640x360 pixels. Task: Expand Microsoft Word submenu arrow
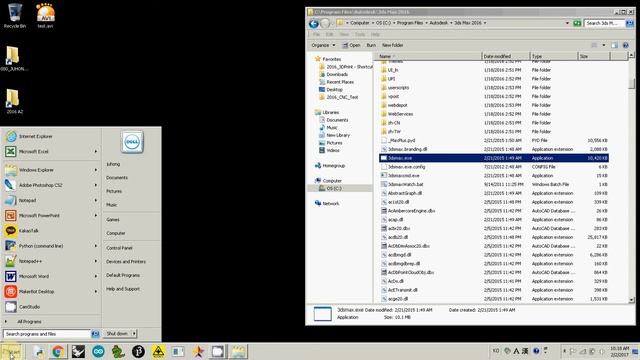pyautogui.click(x=96, y=276)
